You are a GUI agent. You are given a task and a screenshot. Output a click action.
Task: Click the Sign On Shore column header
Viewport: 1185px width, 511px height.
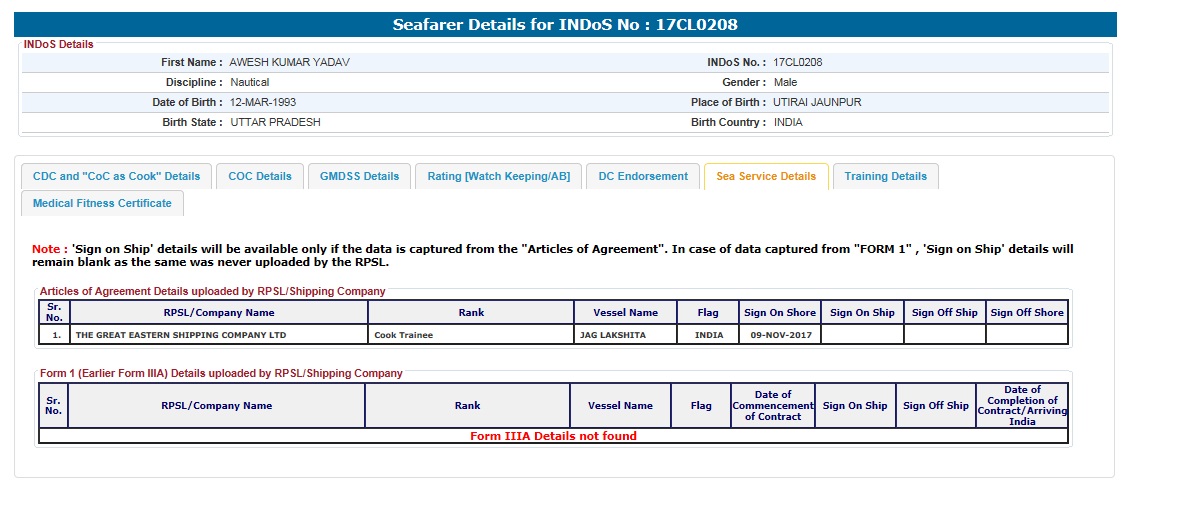click(779, 312)
